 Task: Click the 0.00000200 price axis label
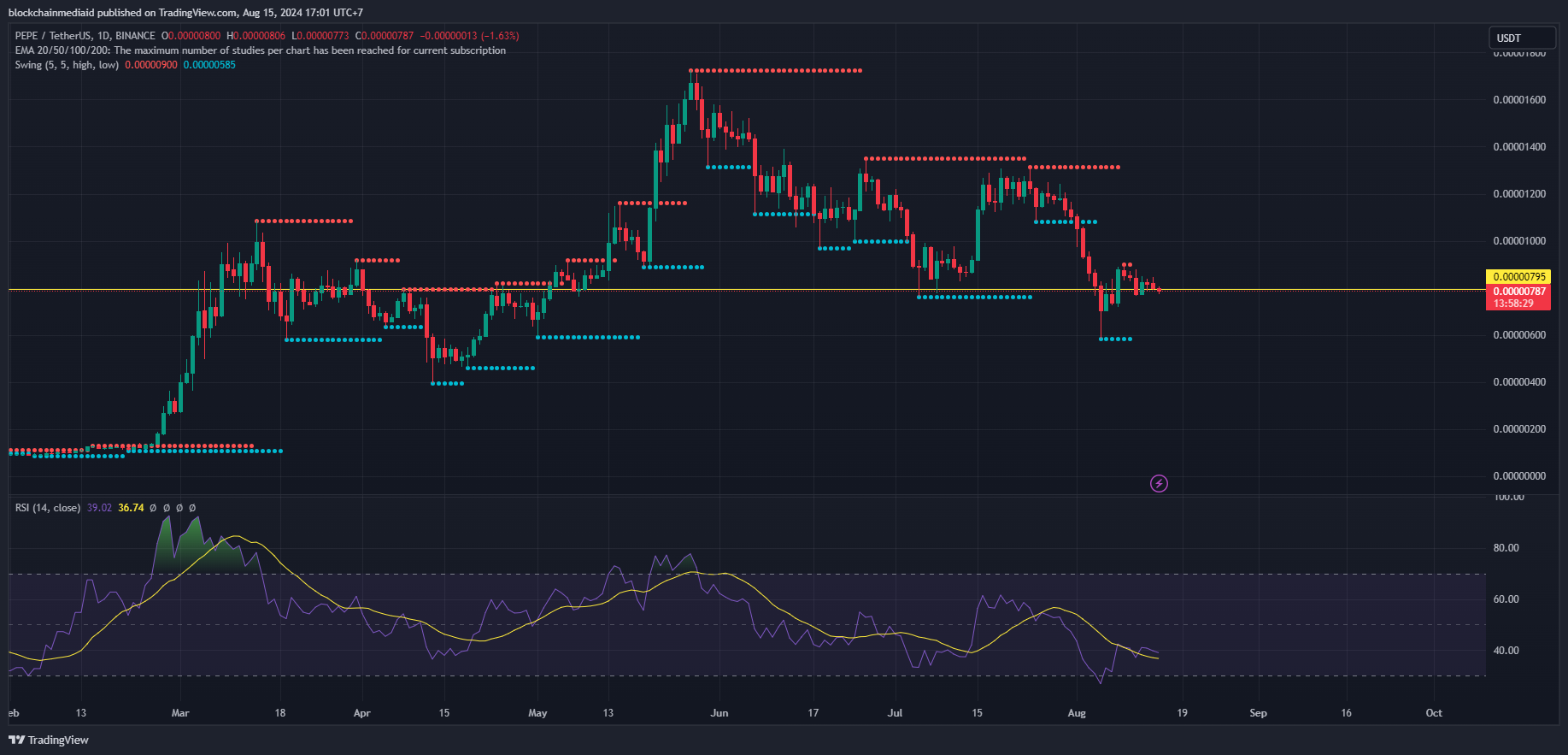tap(1519, 429)
